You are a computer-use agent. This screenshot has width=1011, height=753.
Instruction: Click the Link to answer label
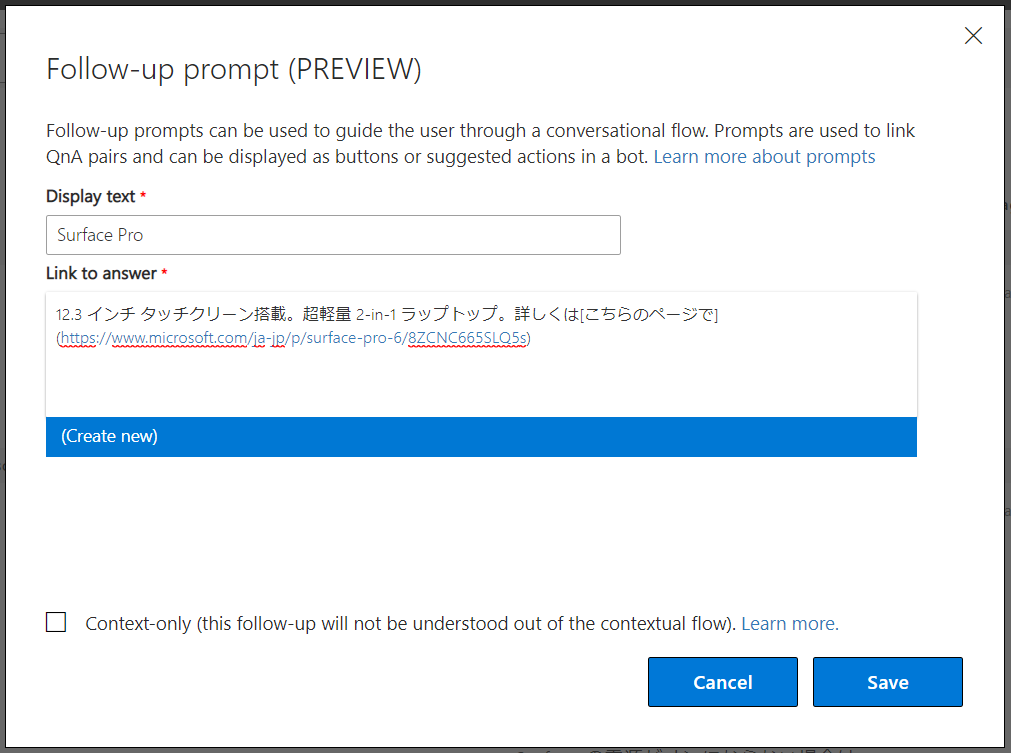coord(101,273)
